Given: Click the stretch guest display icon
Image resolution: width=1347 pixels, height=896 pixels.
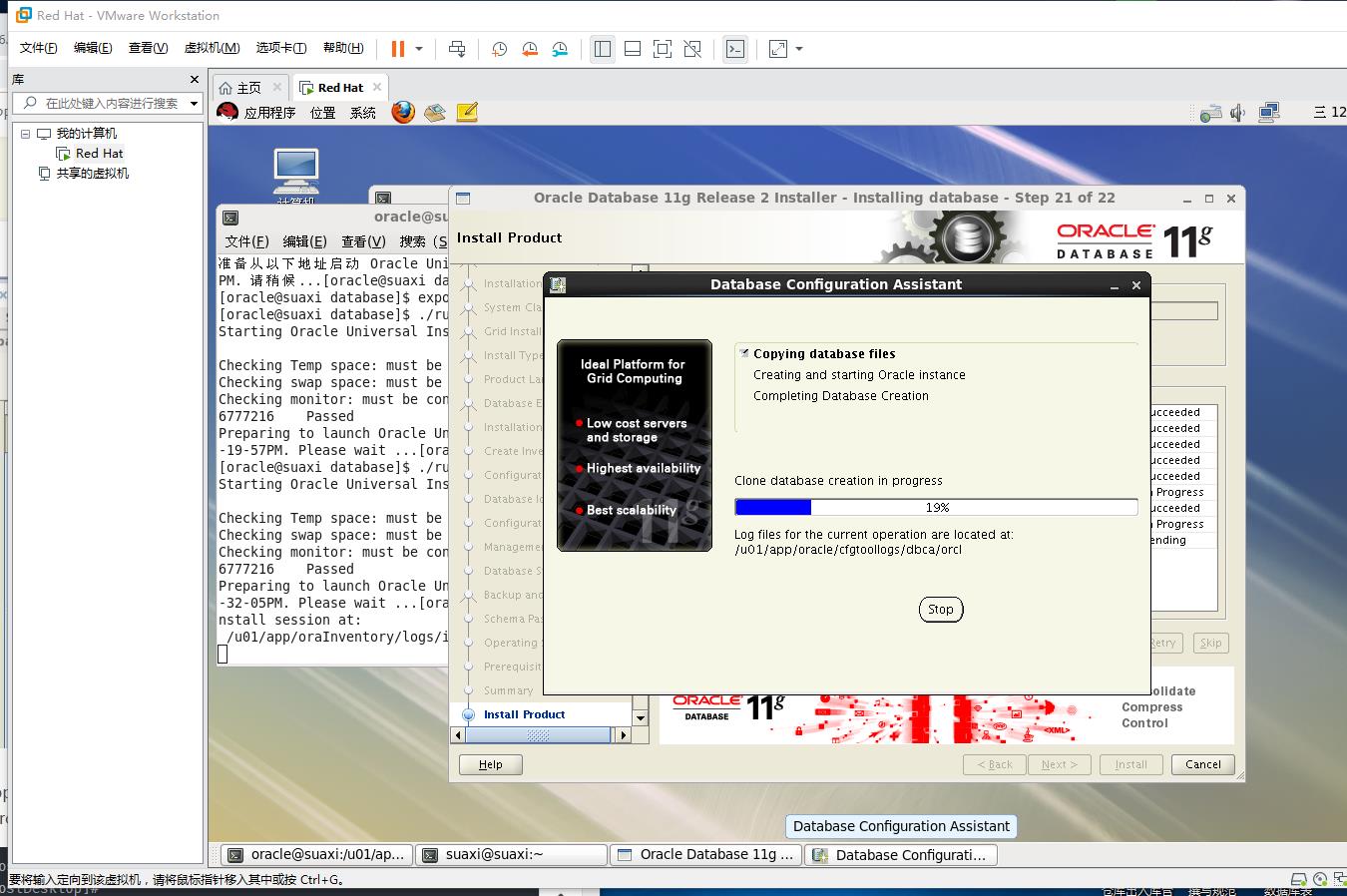Looking at the screenshot, I should [778, 49].
